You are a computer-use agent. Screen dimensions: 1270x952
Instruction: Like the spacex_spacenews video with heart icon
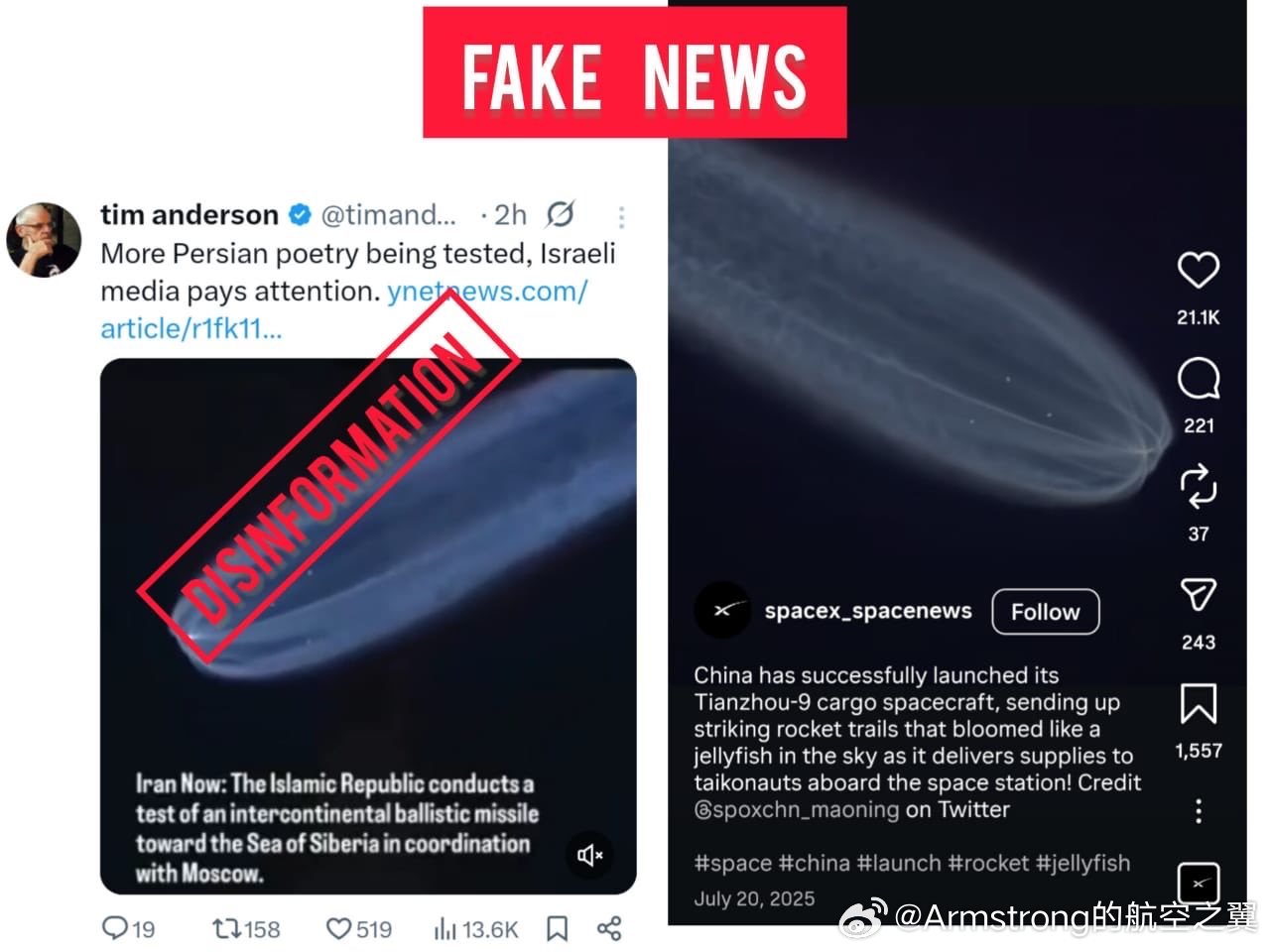point(1198,270)
